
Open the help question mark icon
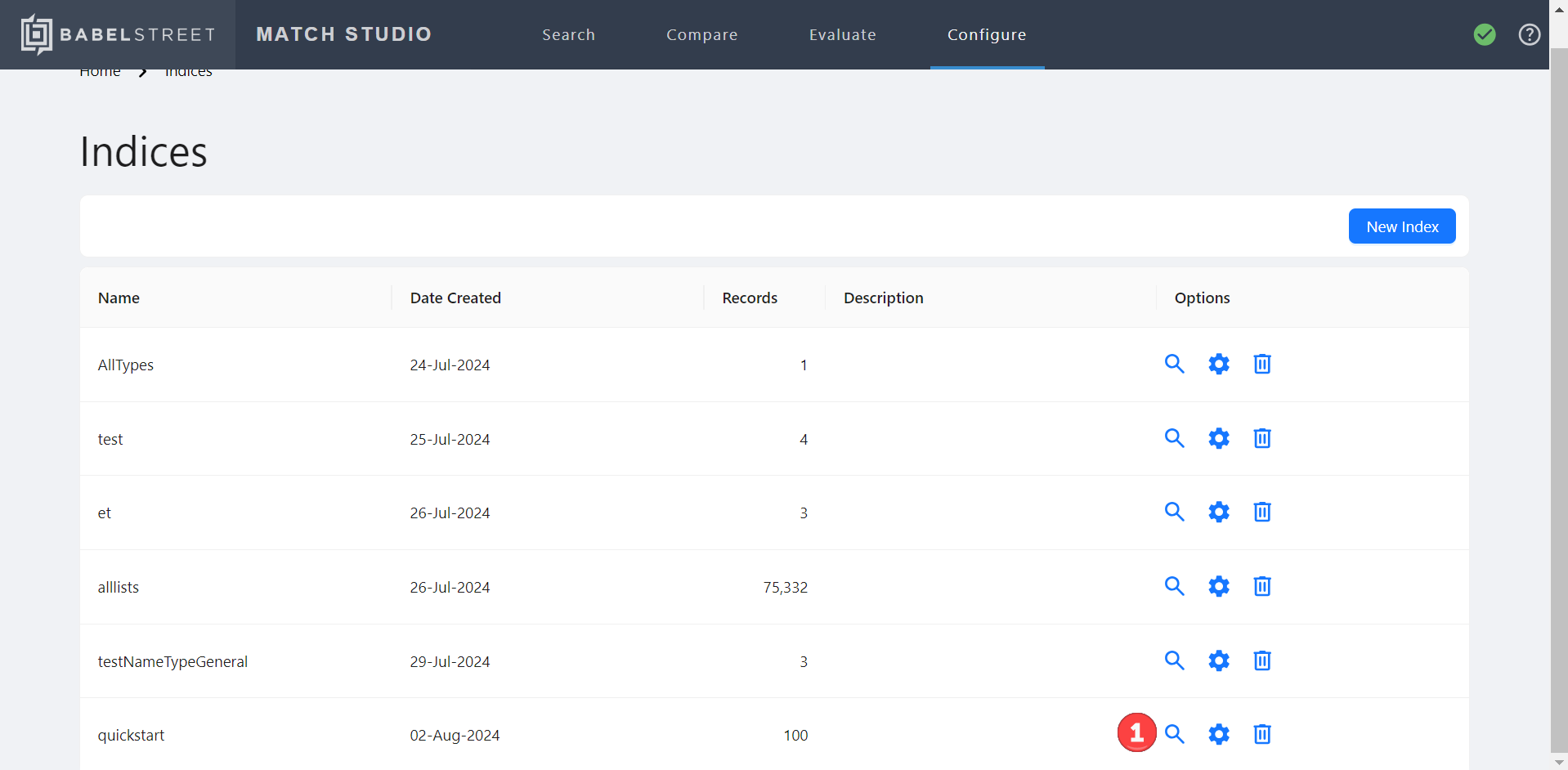tap(1530, 34)
